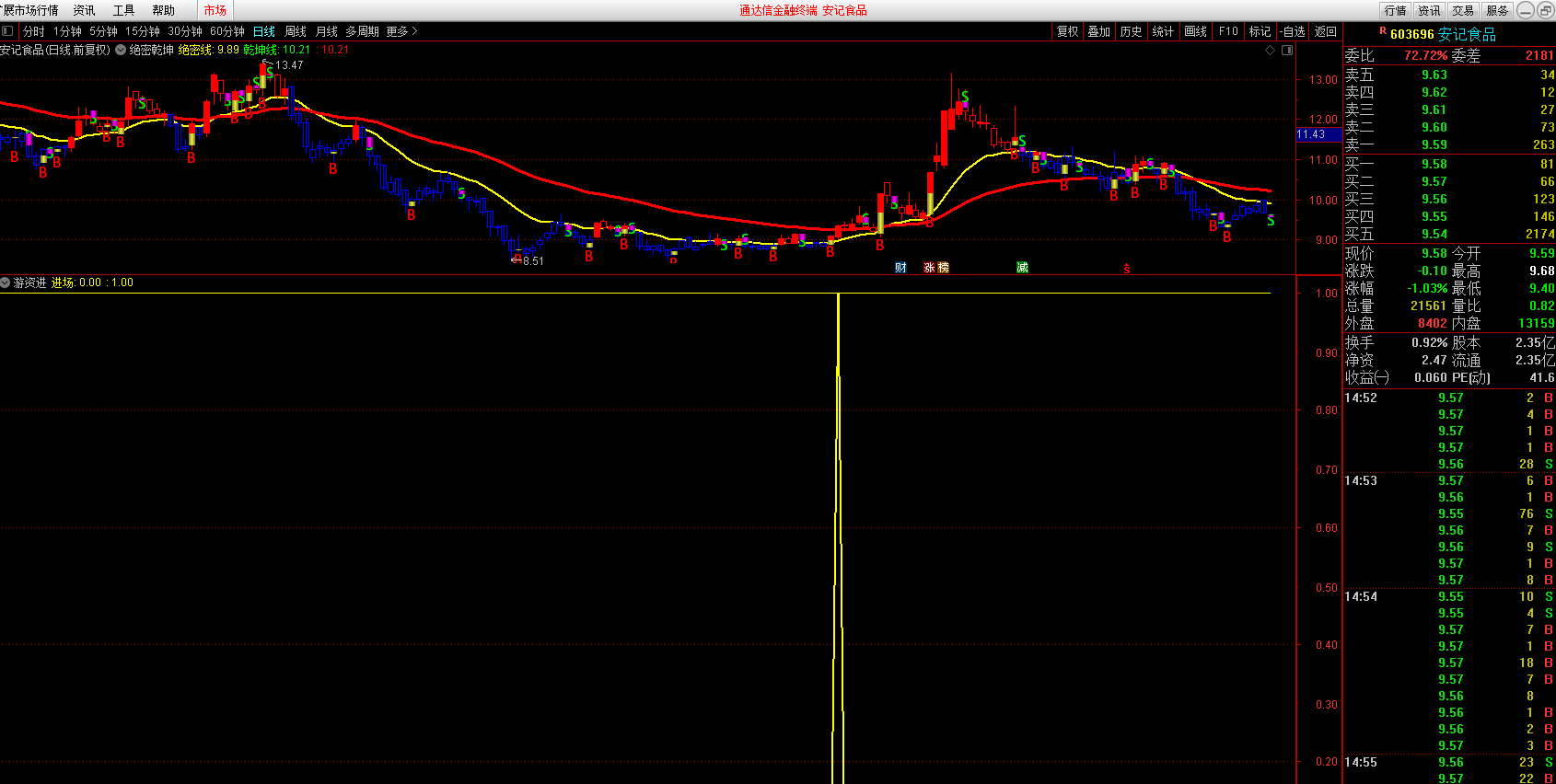Toggle the left sidebar panel icon
1556x784 pixels.
pyautogui.click(x=7, y=31)
